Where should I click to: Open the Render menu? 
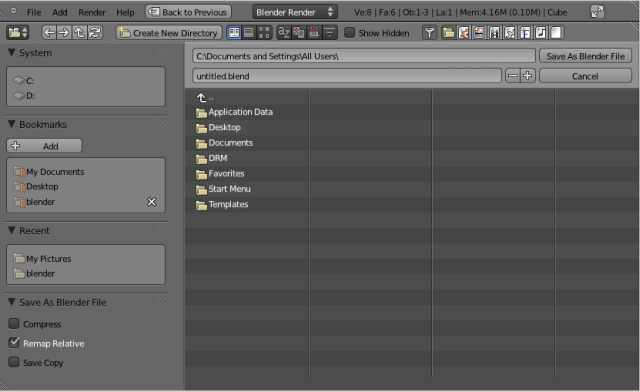coord(92,12)
